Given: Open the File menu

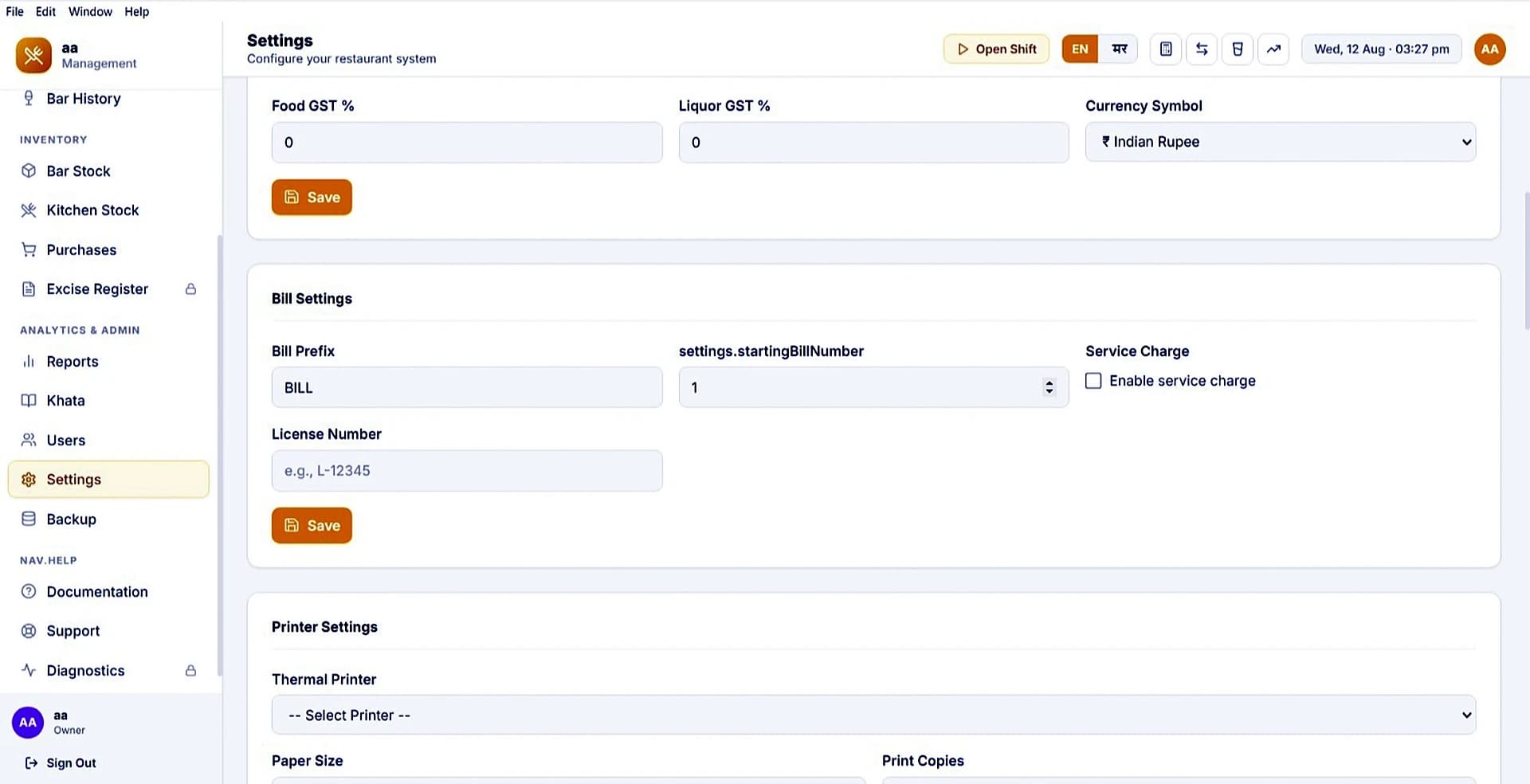Looking at the screenshot, I should [14, 11].
